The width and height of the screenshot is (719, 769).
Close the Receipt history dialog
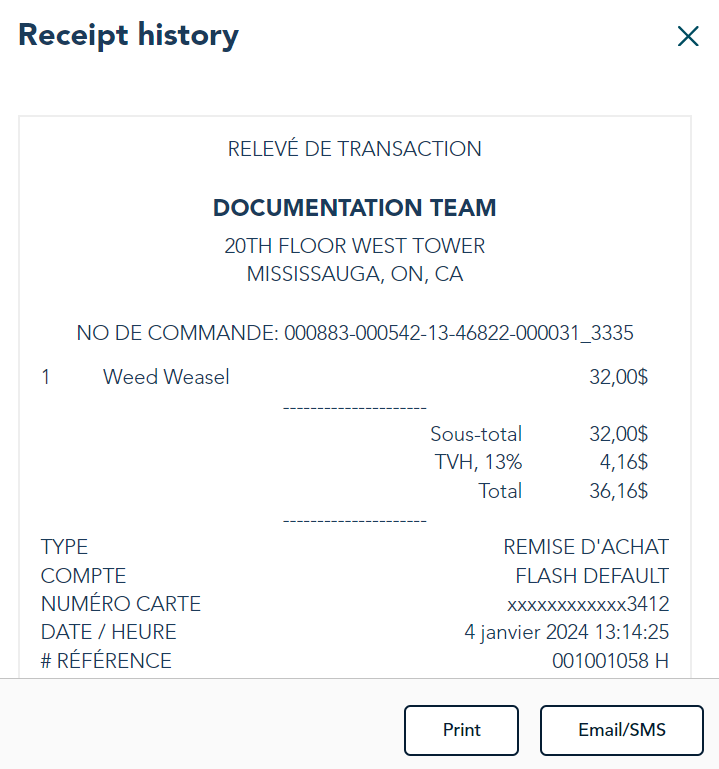[x=688, y=37]
